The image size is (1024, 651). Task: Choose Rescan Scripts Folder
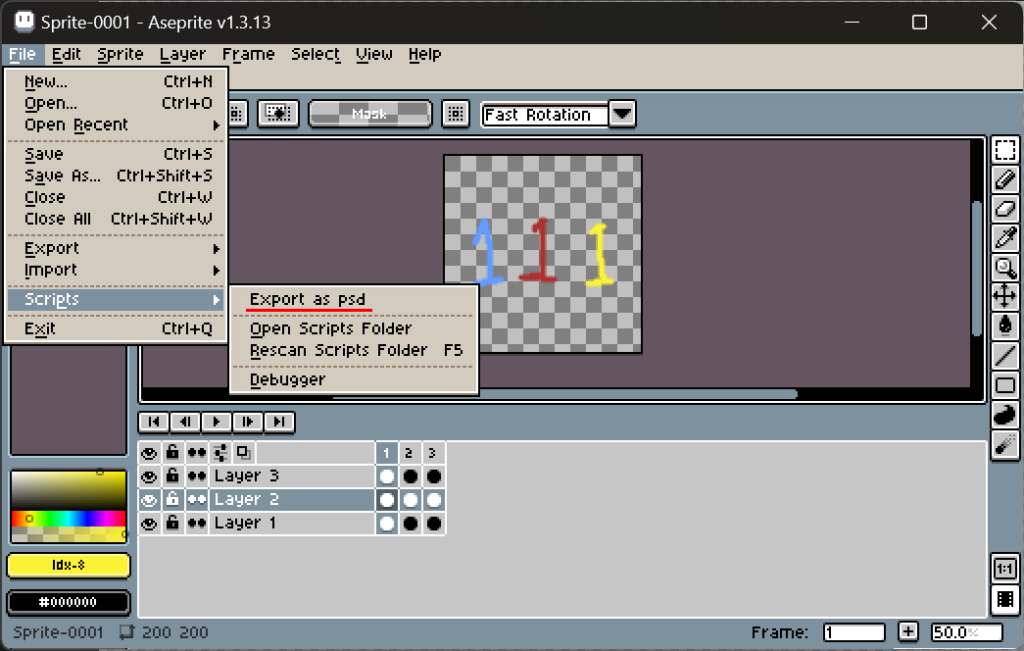coord(354,351)
